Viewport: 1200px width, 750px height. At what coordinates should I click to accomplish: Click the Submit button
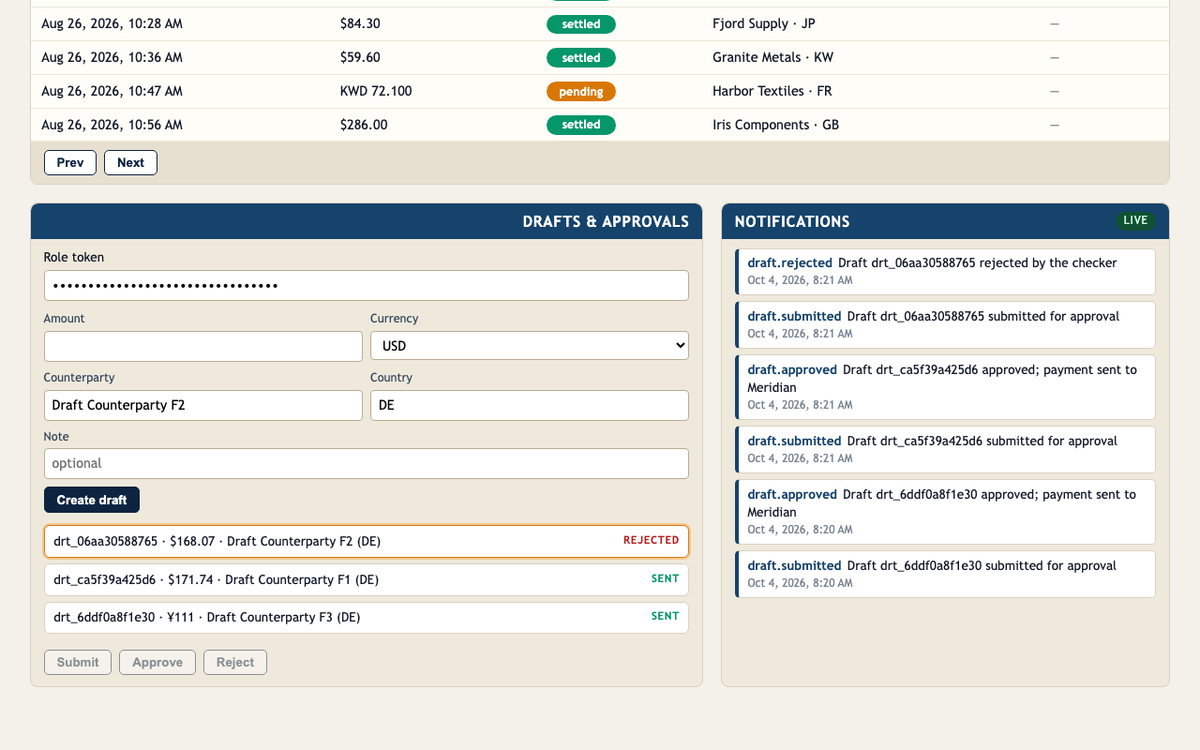point(78,662)
